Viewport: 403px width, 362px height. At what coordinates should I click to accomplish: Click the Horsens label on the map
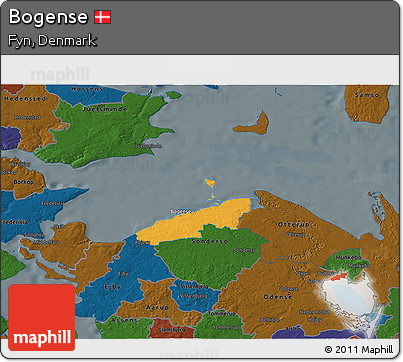click(x=87, y=89)
